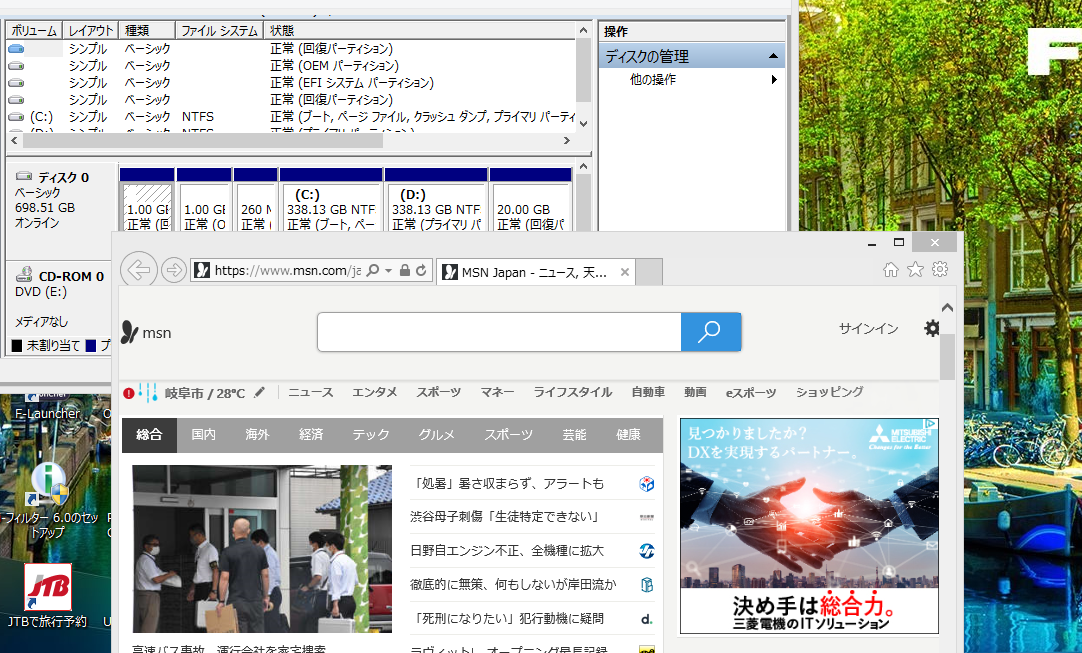The height and width of the screenshot is (653, 1082).
Task: Open the featured news photo of officials
Action: 262,549
